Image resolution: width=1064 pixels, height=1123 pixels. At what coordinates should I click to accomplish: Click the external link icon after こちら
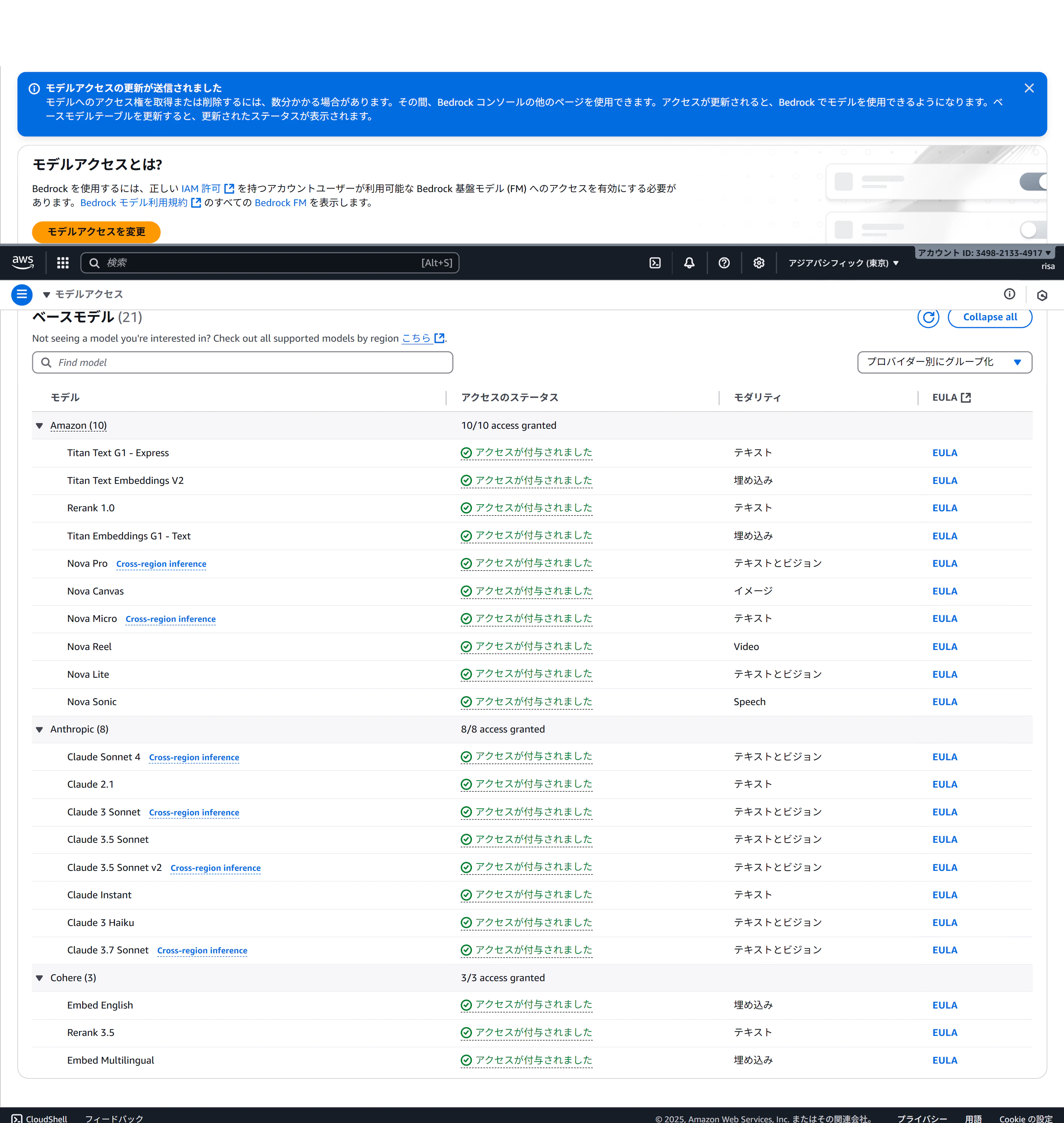point(439,338)
